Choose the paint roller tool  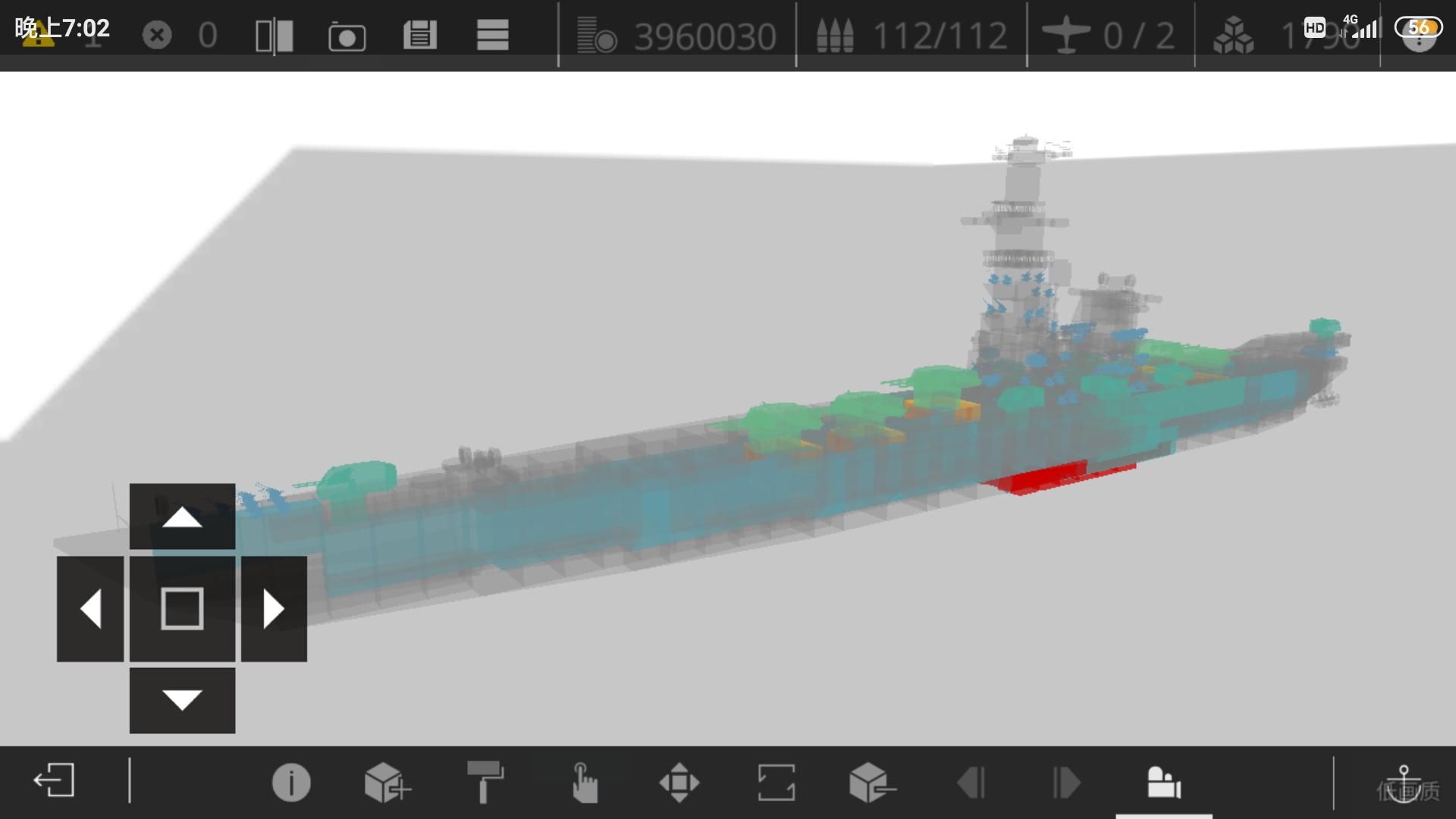(485, 782)
